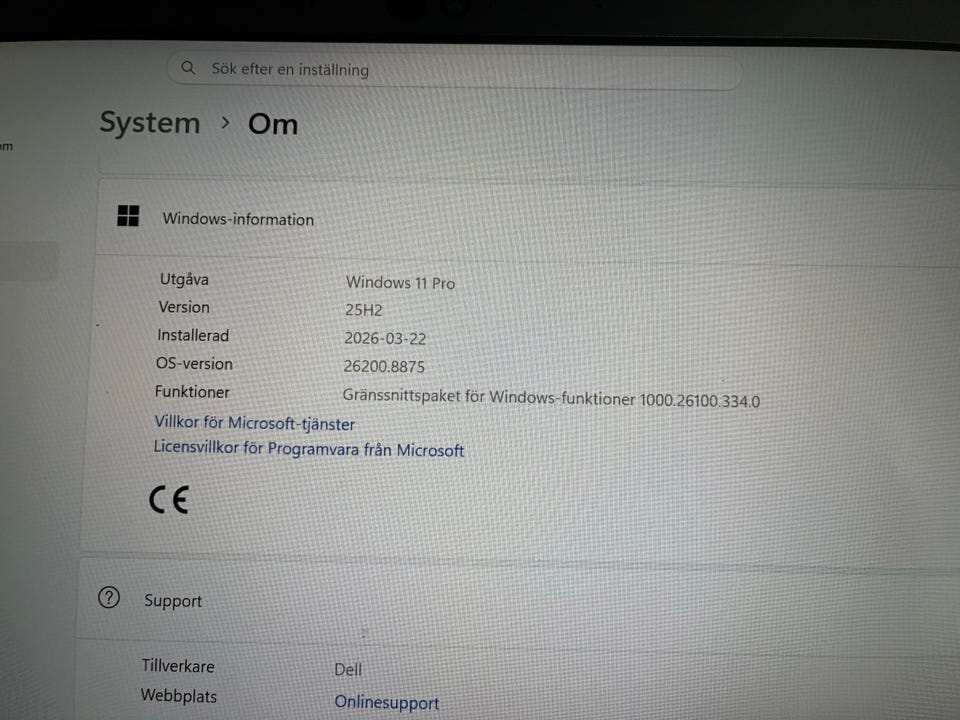This screenshot has width=960, height=720.
Task: Select OS build '26200.8875'
Action: (384, 366)
